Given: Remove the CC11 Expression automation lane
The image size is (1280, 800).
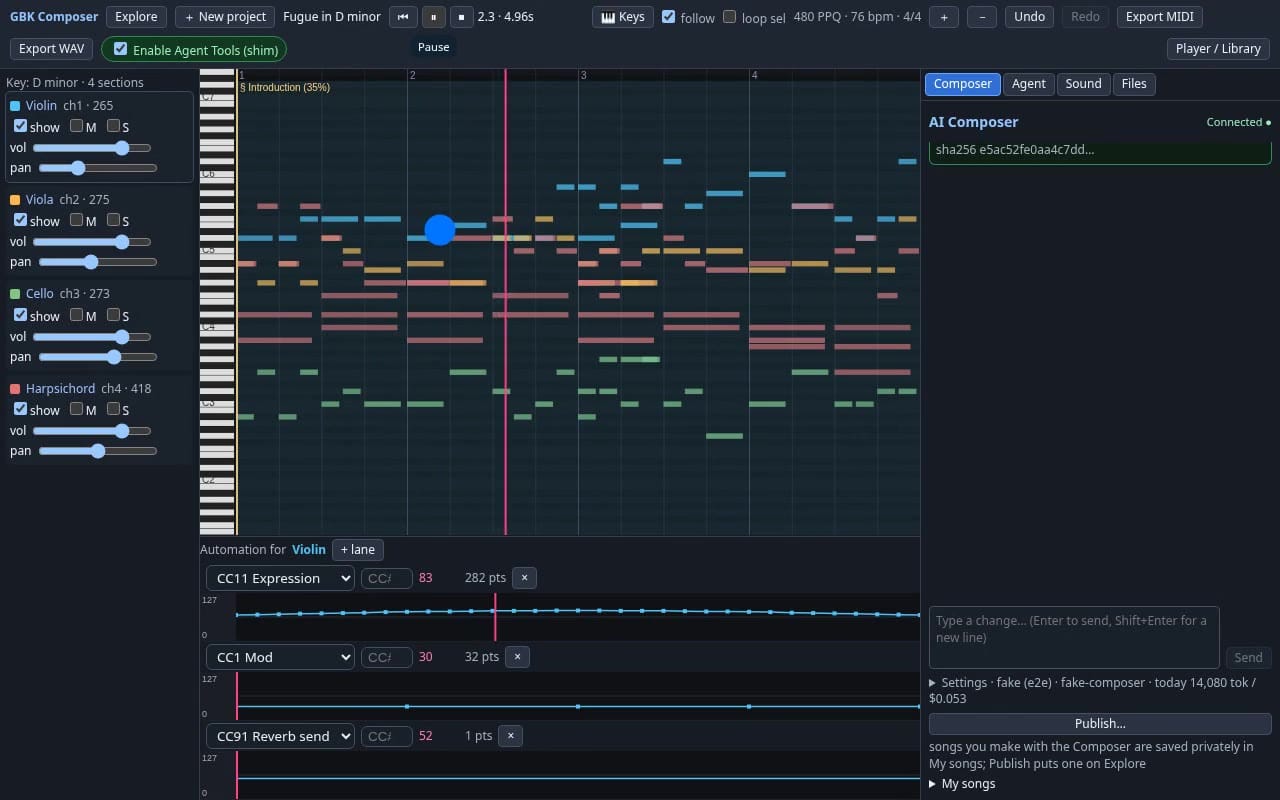Looking at the screenshot, I should [x=524, y=578].
